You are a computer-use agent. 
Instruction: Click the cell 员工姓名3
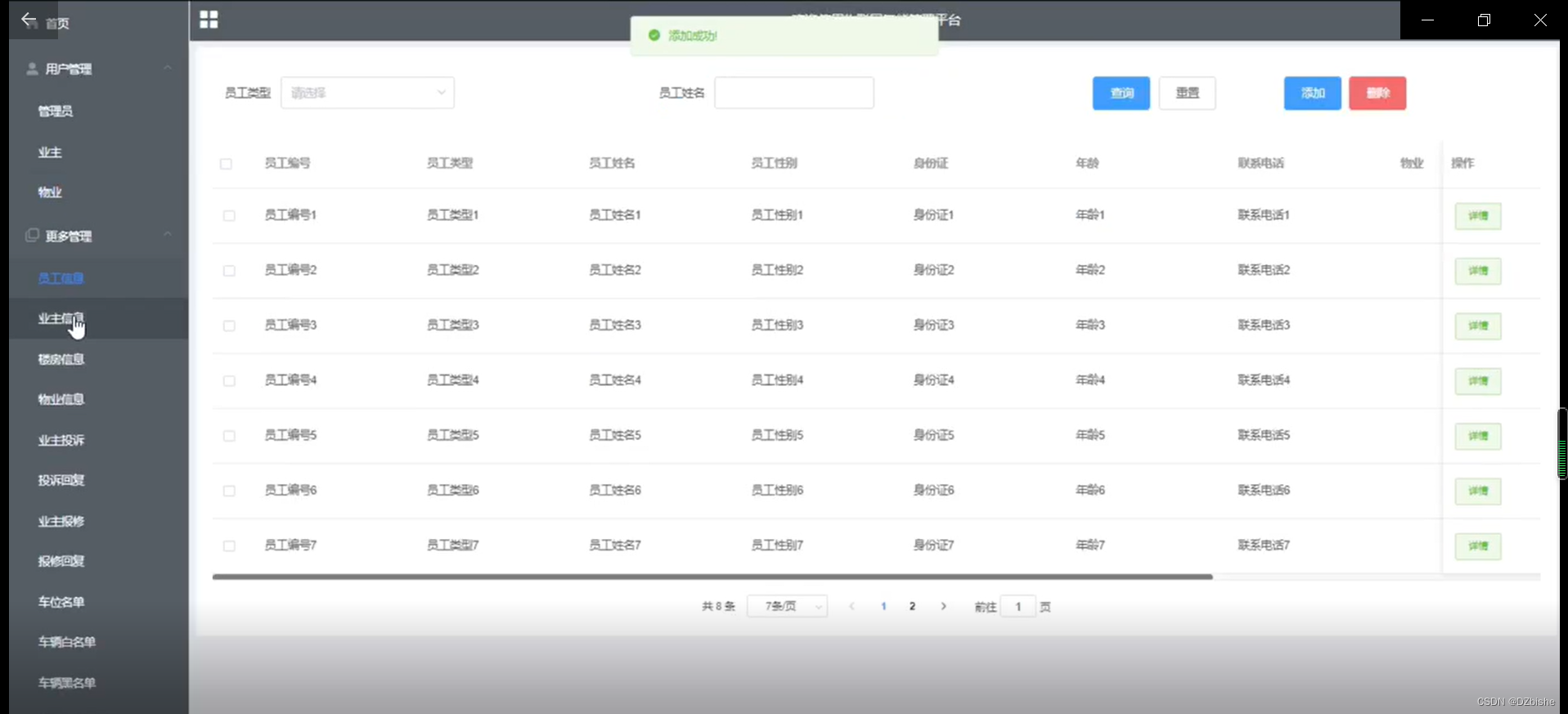pyautogui.click(x=615, y=325)
